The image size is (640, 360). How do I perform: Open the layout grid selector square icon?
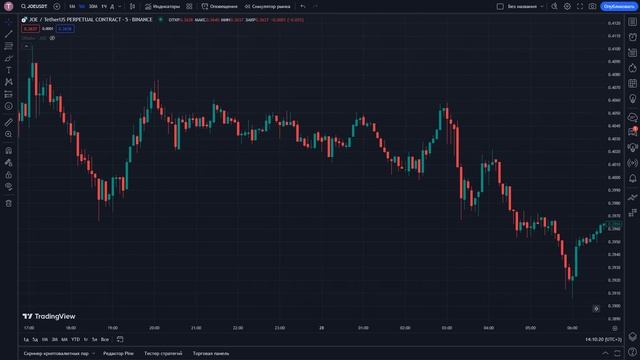[x=500, y=7]
